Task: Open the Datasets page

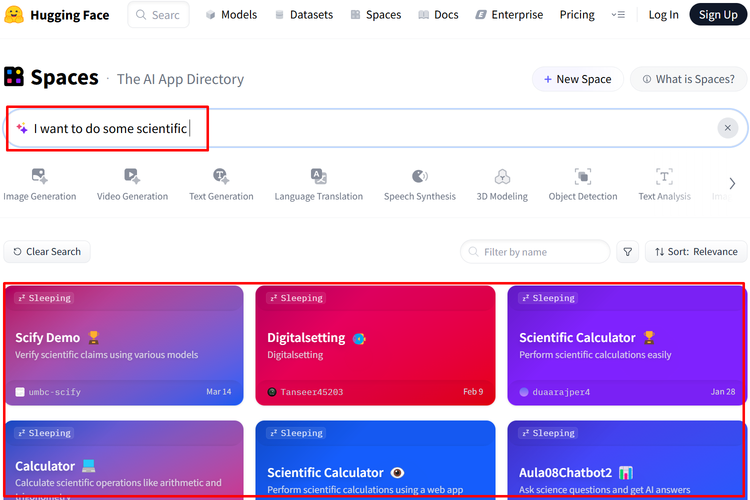Action: 304,15
